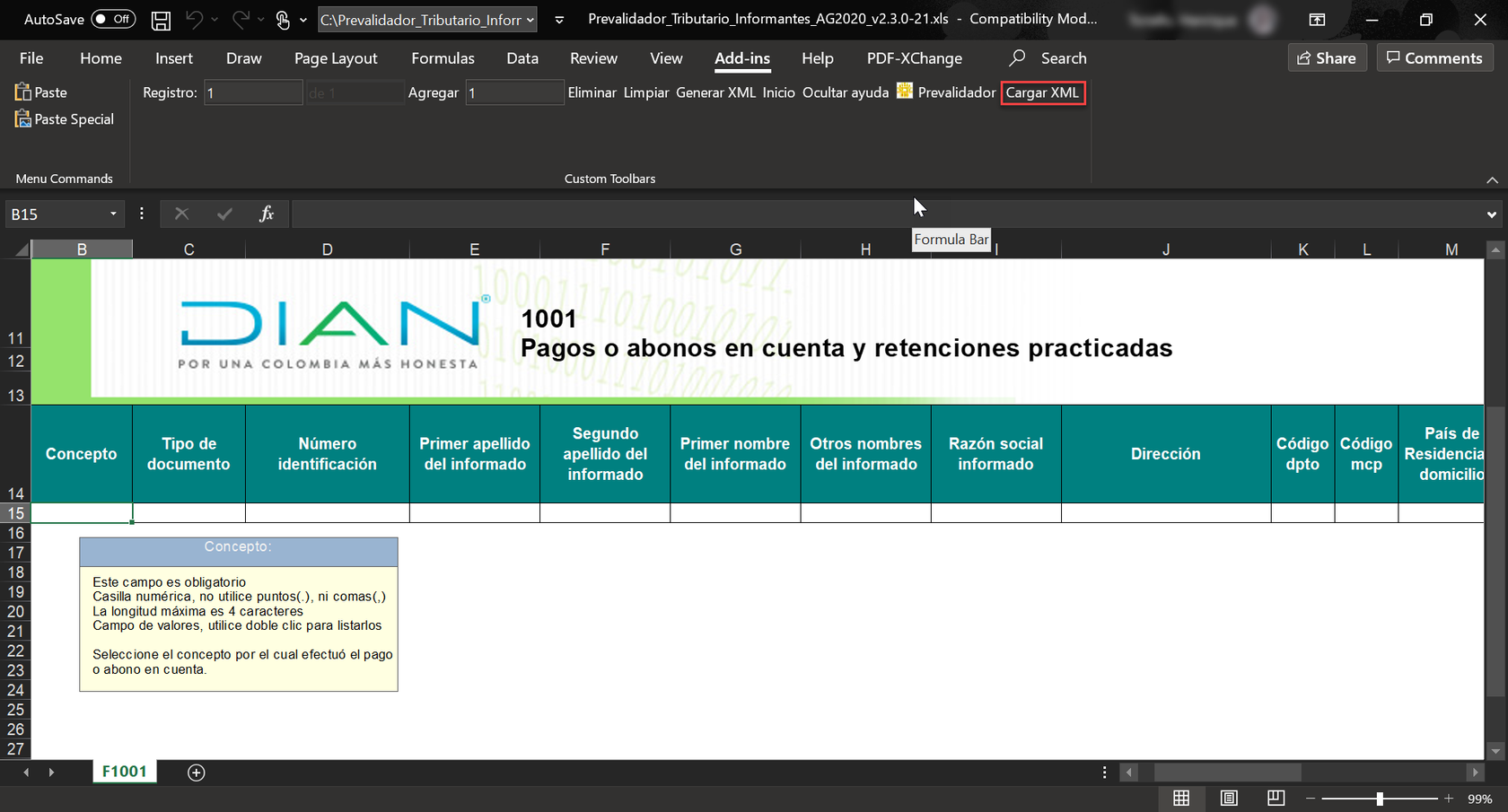Click Generar XML button

pyautogui.click(x=715, y=92)
